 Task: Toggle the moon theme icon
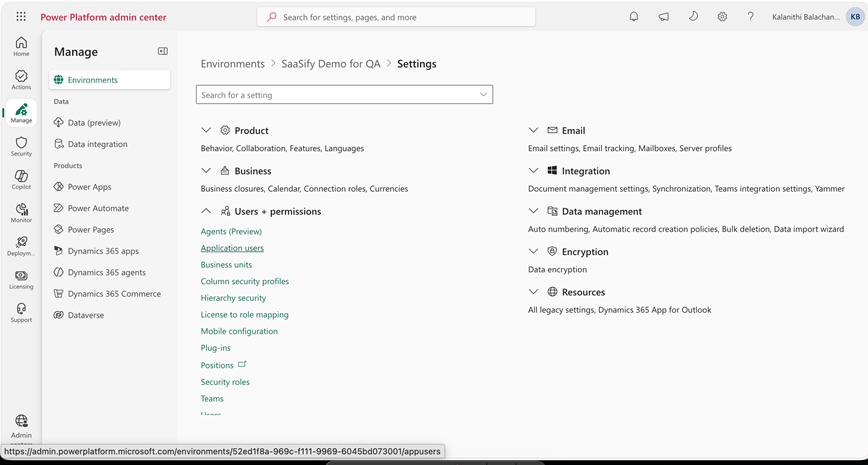click(x=693, y=17)
